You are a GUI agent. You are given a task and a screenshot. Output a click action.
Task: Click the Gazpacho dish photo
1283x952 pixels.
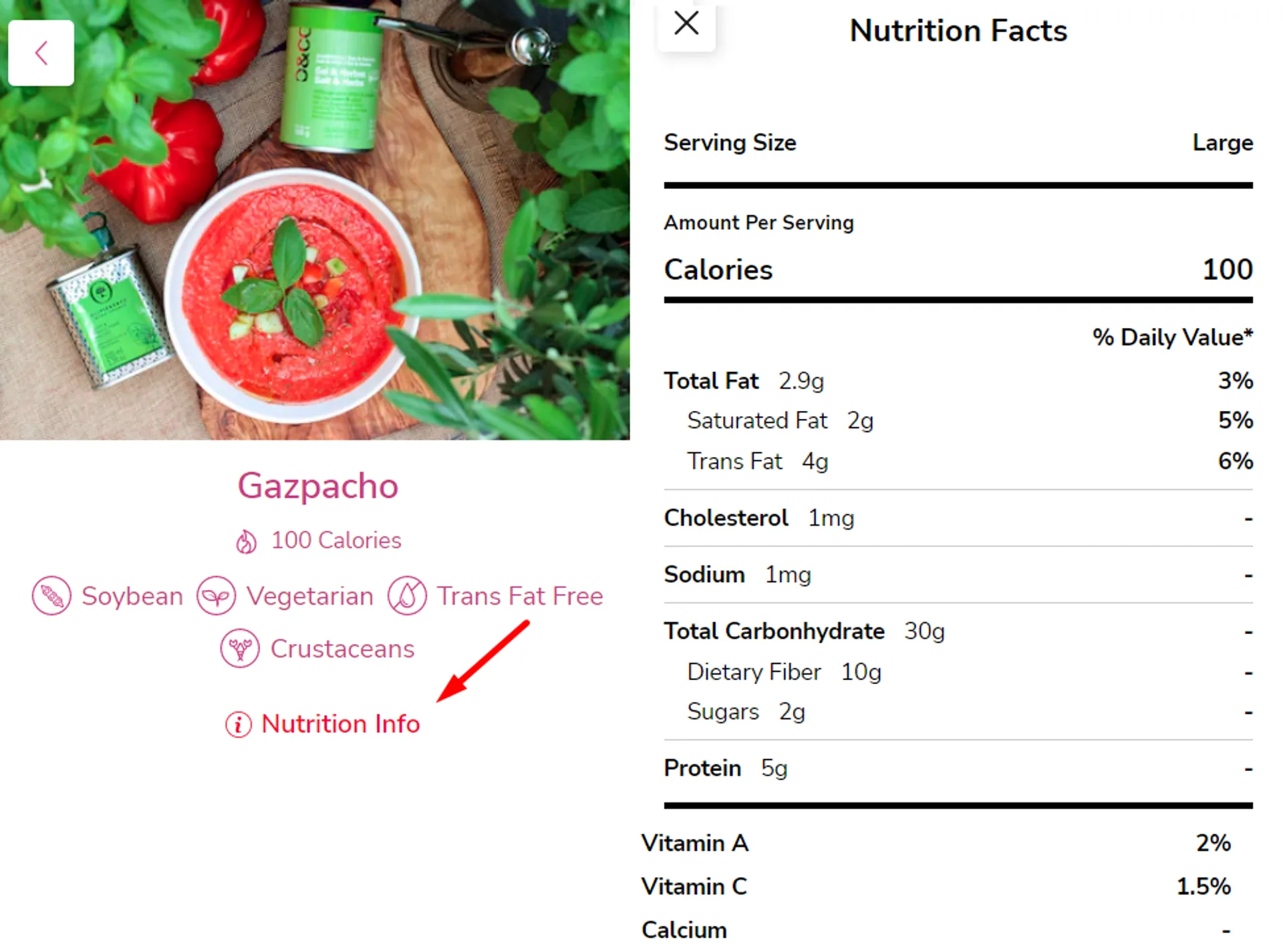pyautogui.click(x=315, y=220)
